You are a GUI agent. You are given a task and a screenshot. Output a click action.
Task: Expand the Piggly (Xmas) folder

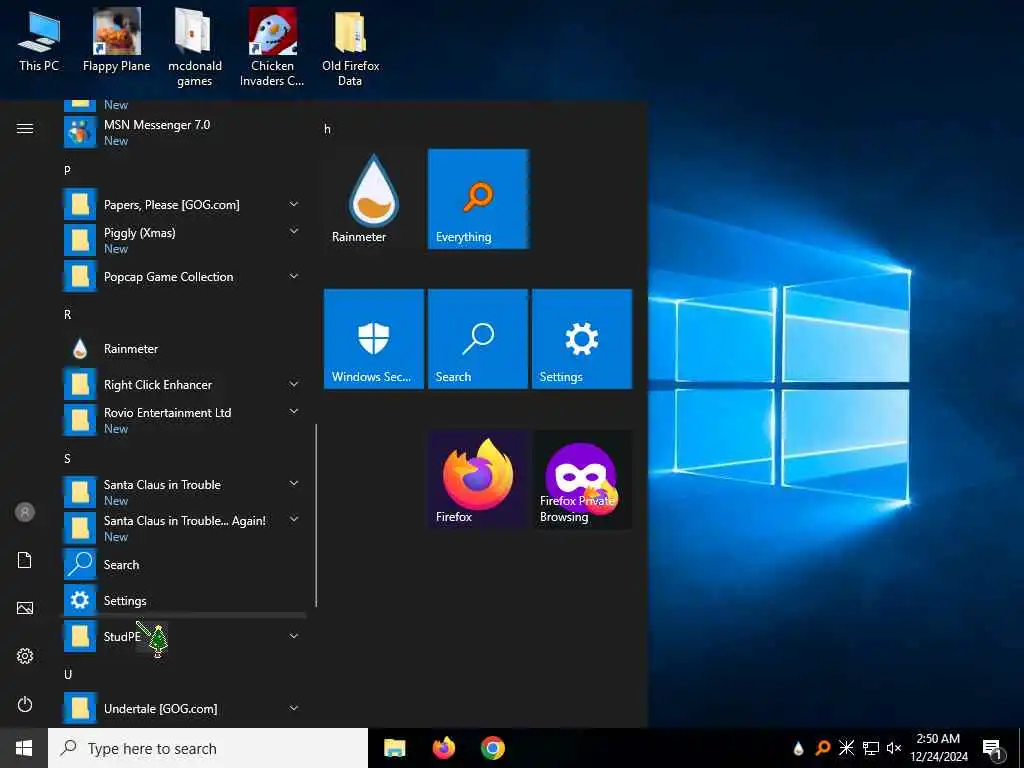click(x=184, y=240)
